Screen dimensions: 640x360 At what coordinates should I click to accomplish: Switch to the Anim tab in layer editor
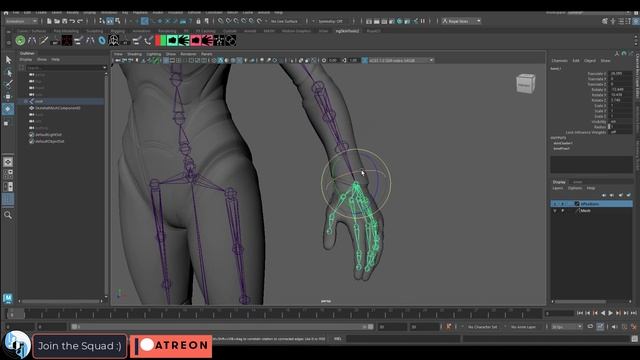coord(577,182)
